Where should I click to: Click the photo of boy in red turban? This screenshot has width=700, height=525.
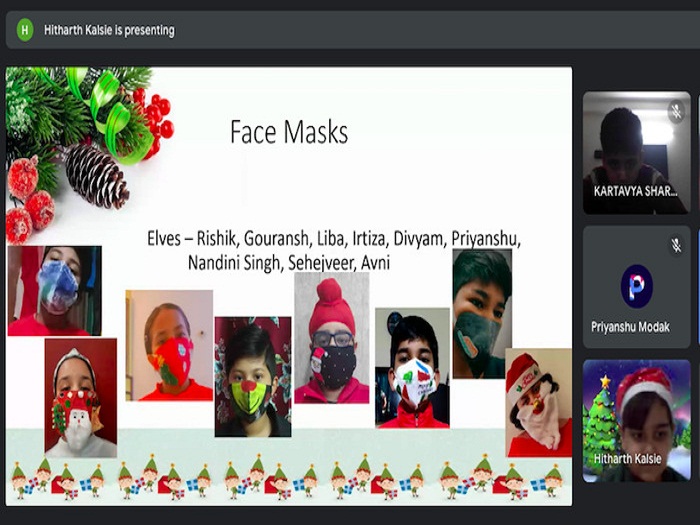(x=332, y=338)
